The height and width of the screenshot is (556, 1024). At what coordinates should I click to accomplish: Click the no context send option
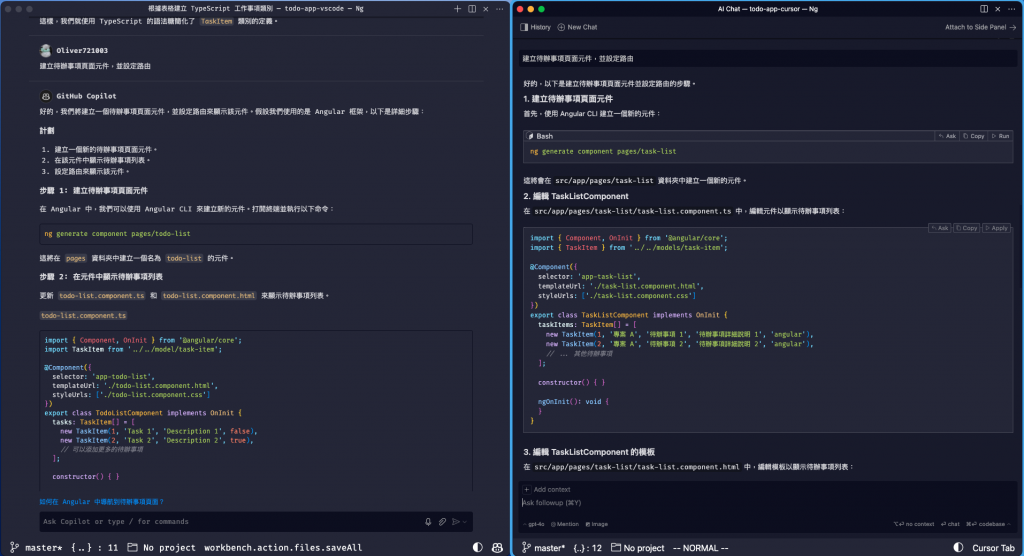(x=914, y=524)
